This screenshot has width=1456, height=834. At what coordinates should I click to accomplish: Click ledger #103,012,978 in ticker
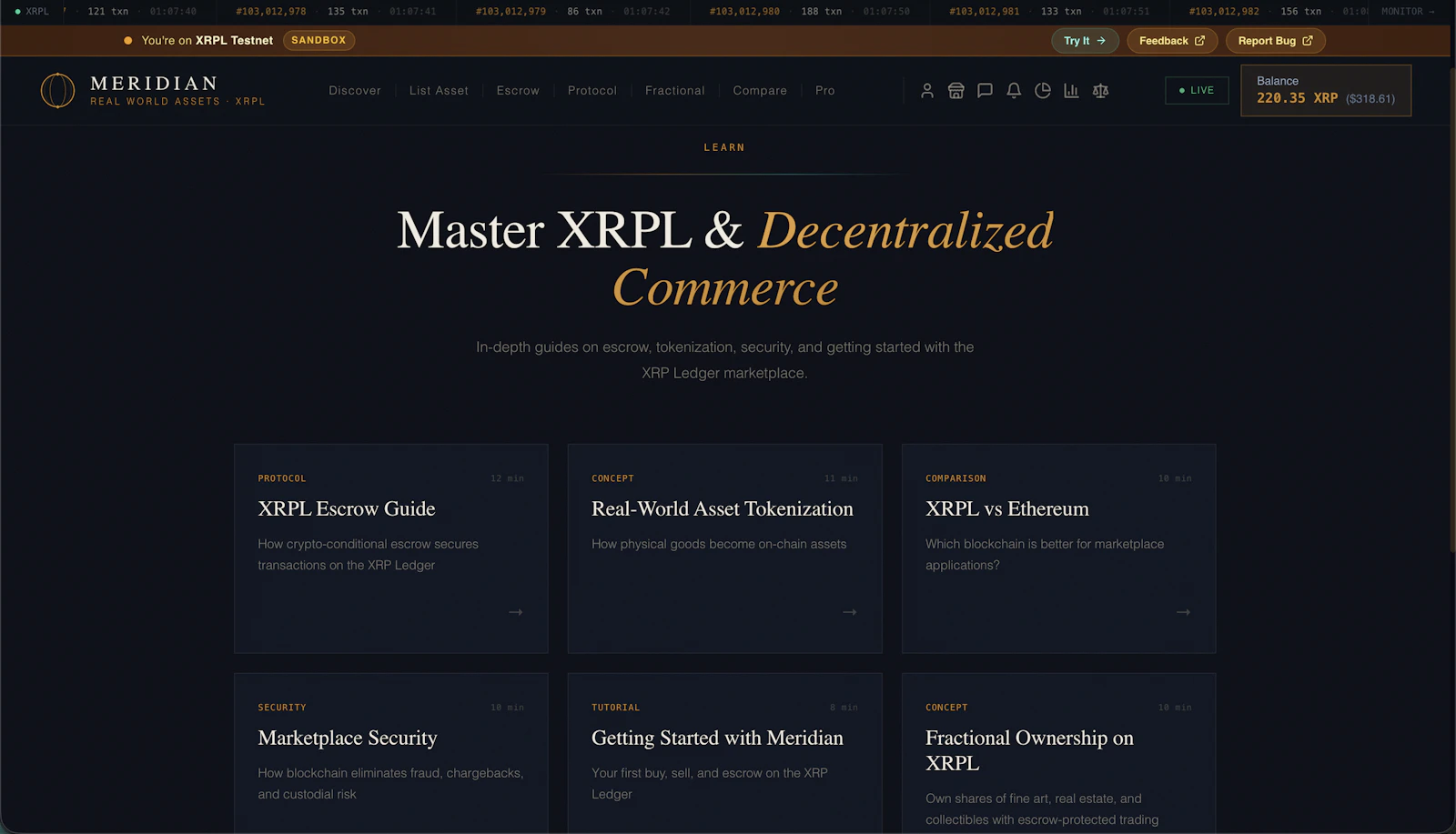271,12
